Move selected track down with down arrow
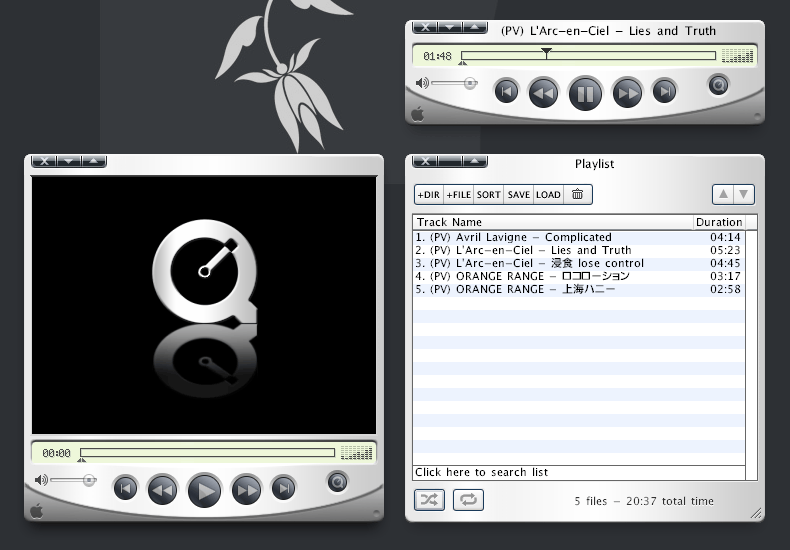Viewport: 790px width, 550px height. [x=744, y=194]
